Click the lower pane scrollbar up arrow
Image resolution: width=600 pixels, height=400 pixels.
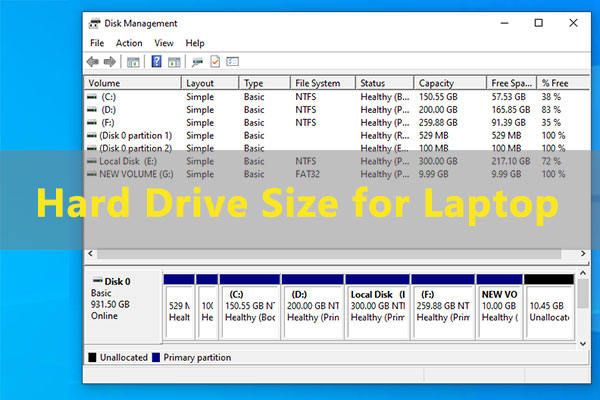(583, 273)
